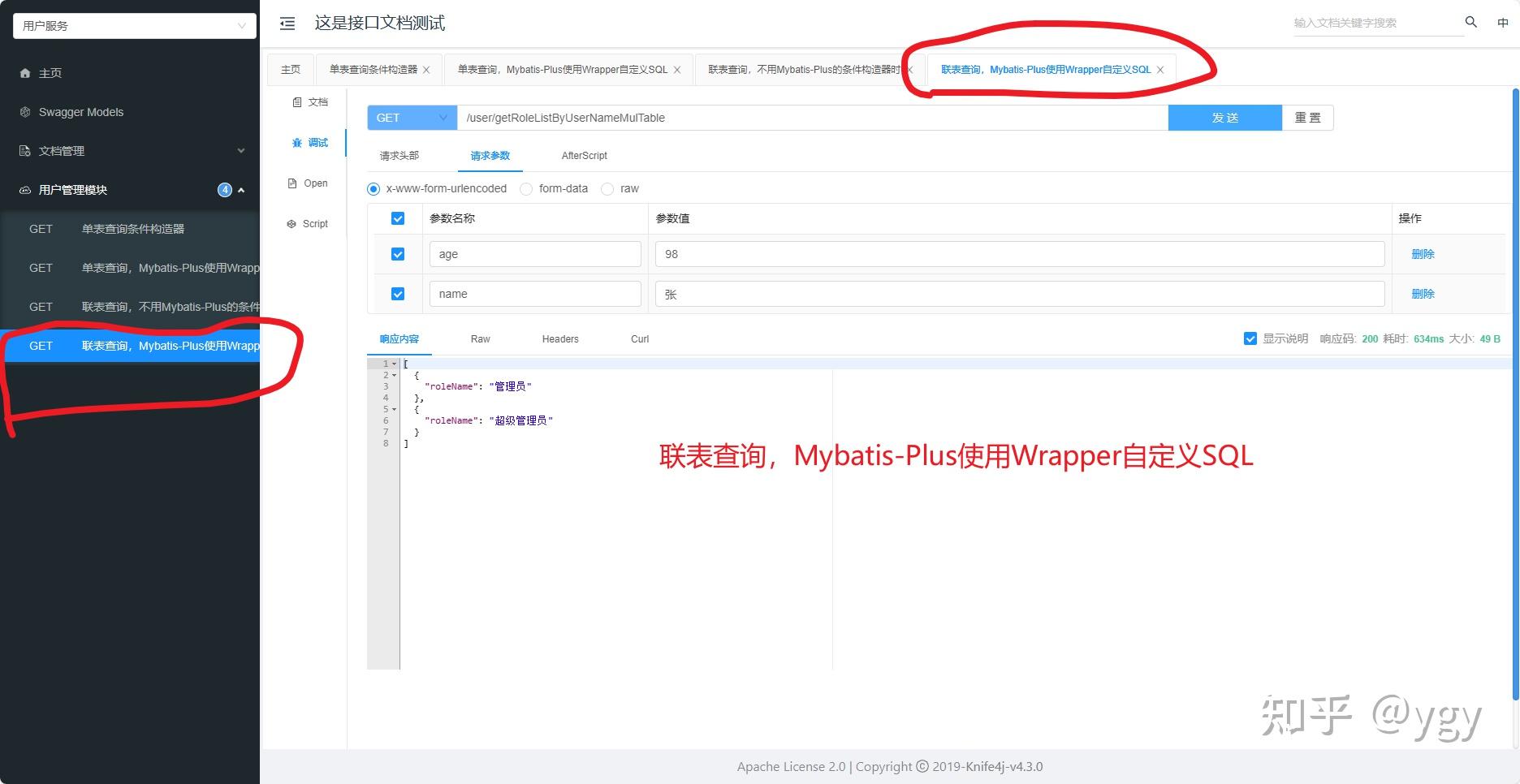This screenshot has height=784, width=1520.
Task: Click the Open panel icon
Action: [x=306, y=183]
